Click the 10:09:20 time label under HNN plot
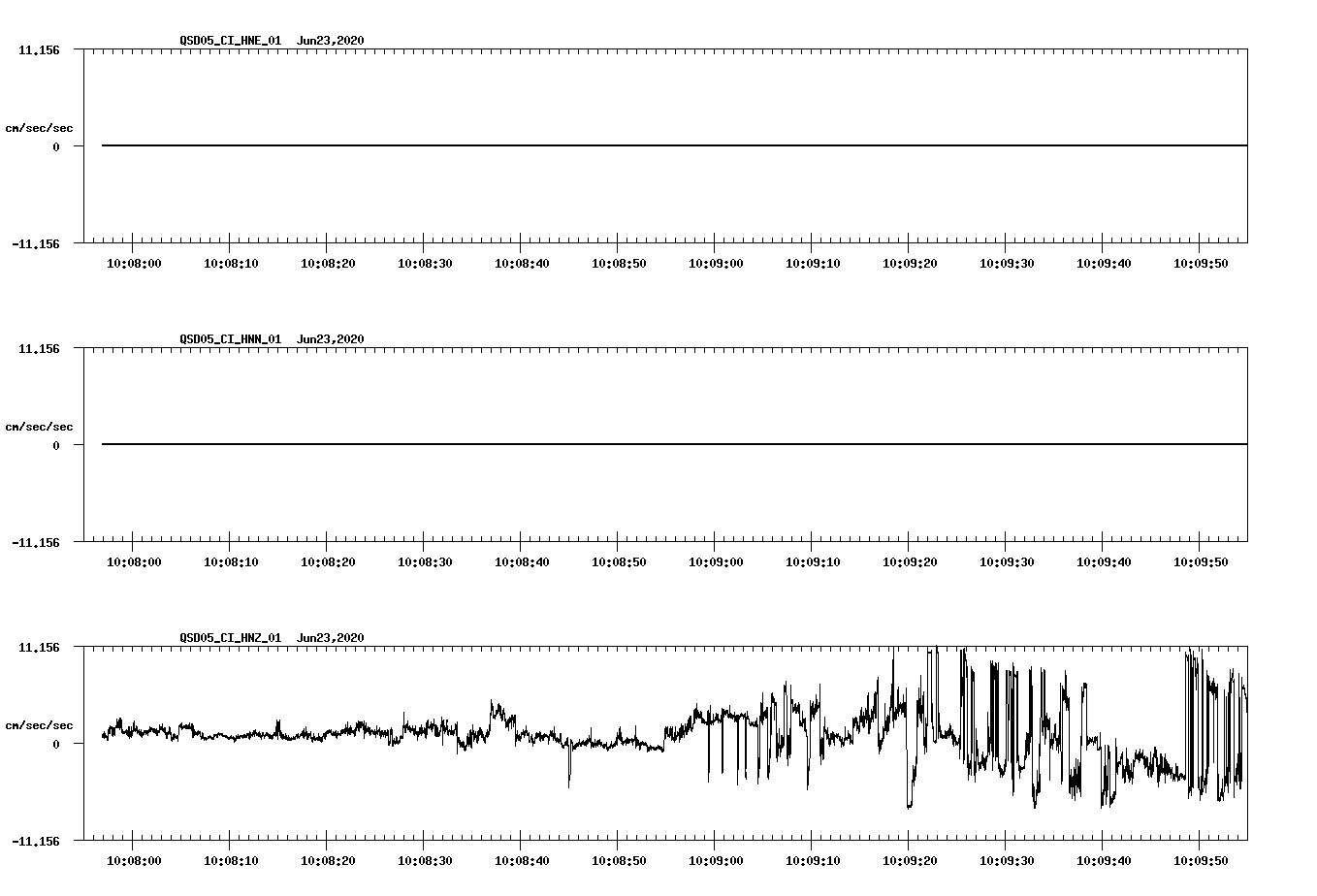This screenshot has height=896, width=1317. 910,562
